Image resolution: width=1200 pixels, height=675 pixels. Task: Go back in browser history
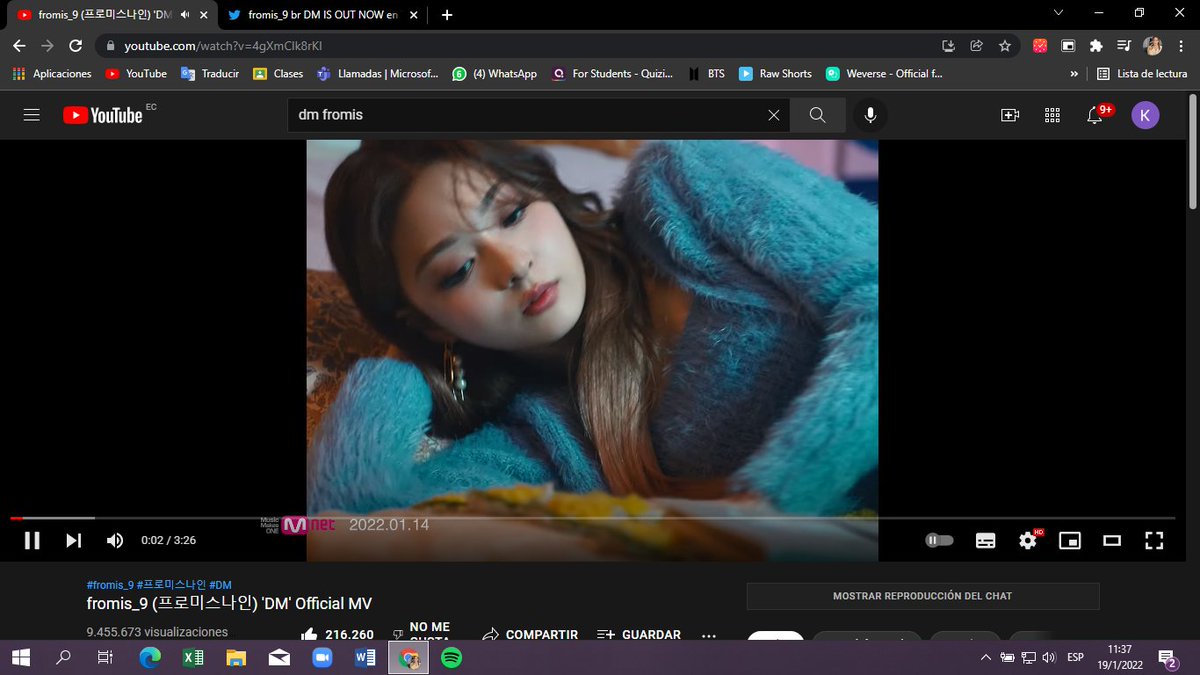[x=21, y=46]
